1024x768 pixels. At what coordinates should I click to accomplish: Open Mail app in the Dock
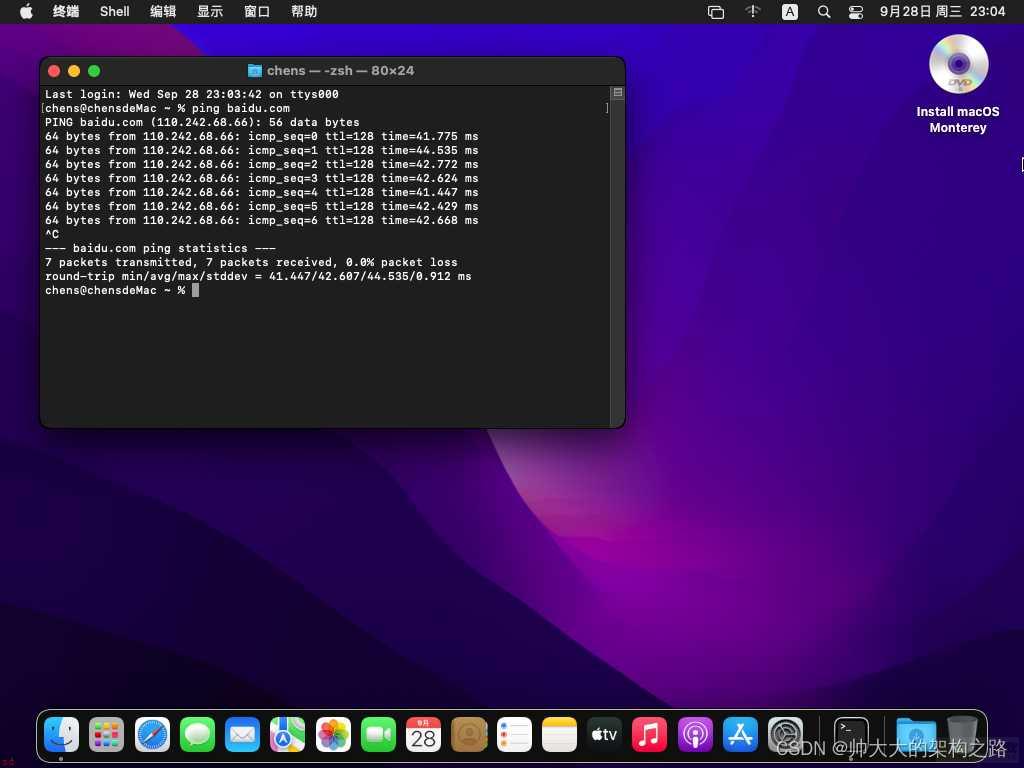point(242,734)
